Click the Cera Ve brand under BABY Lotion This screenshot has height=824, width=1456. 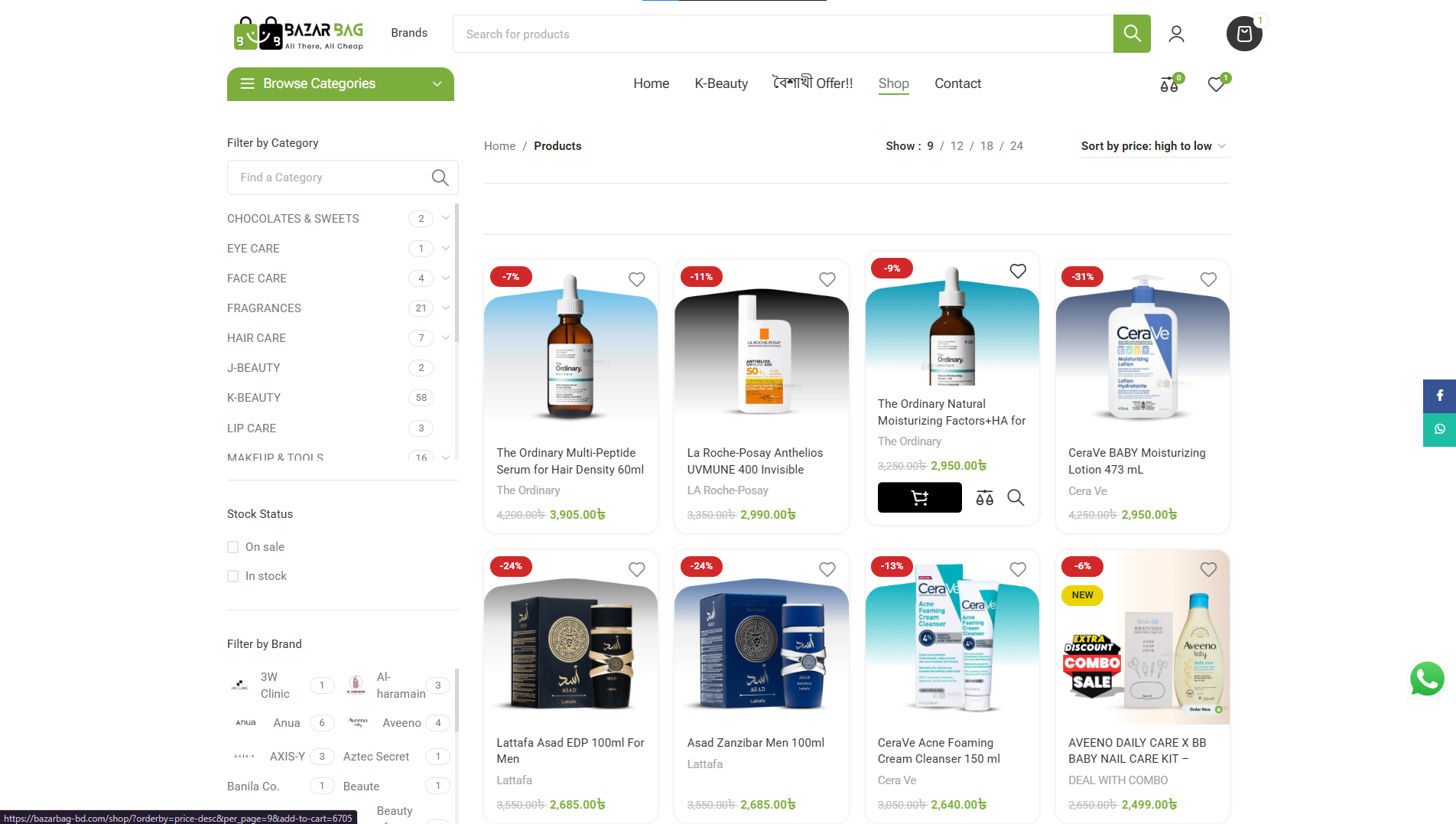1087,491
